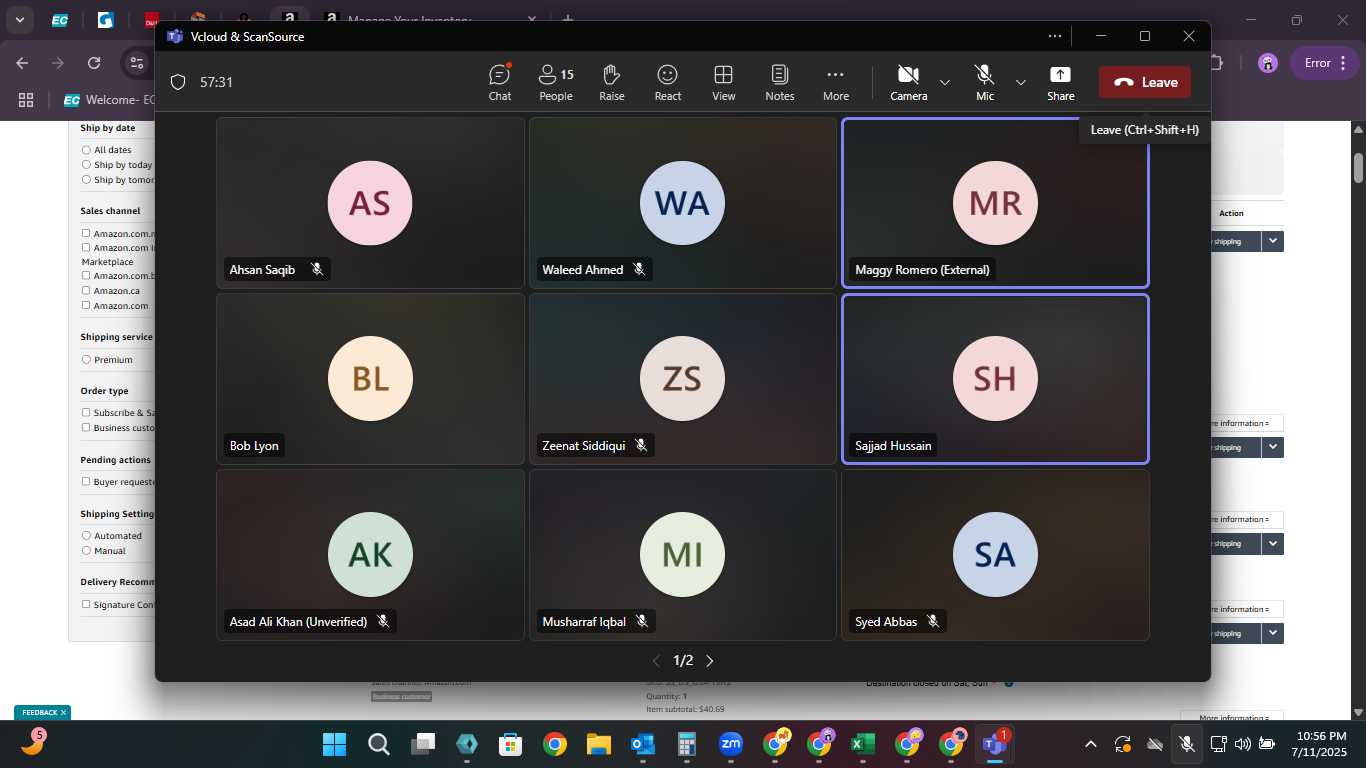Image resolution: width=1366 pixels, height=768 pixels.
Task: Share your screen content
Action: [1061, 82]
